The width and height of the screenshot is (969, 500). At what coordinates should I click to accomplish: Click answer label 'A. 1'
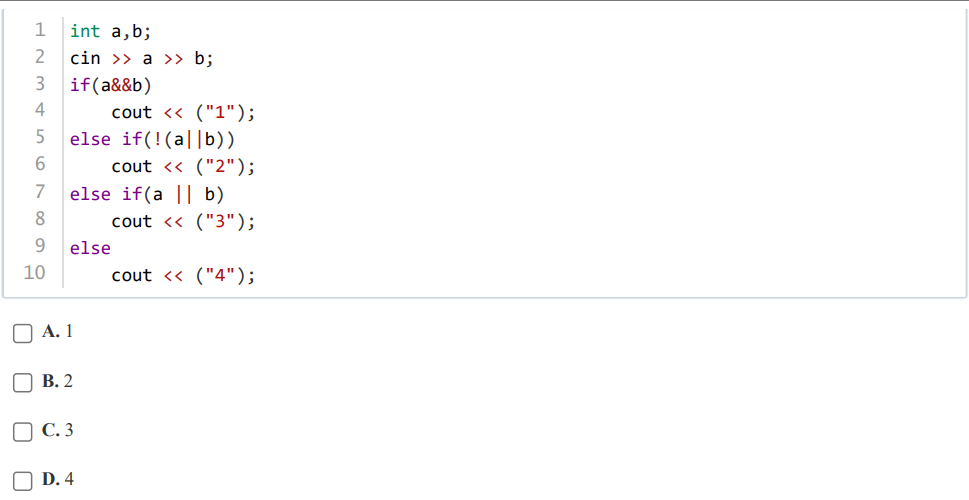pyautogui.click(x=57, y=332)
